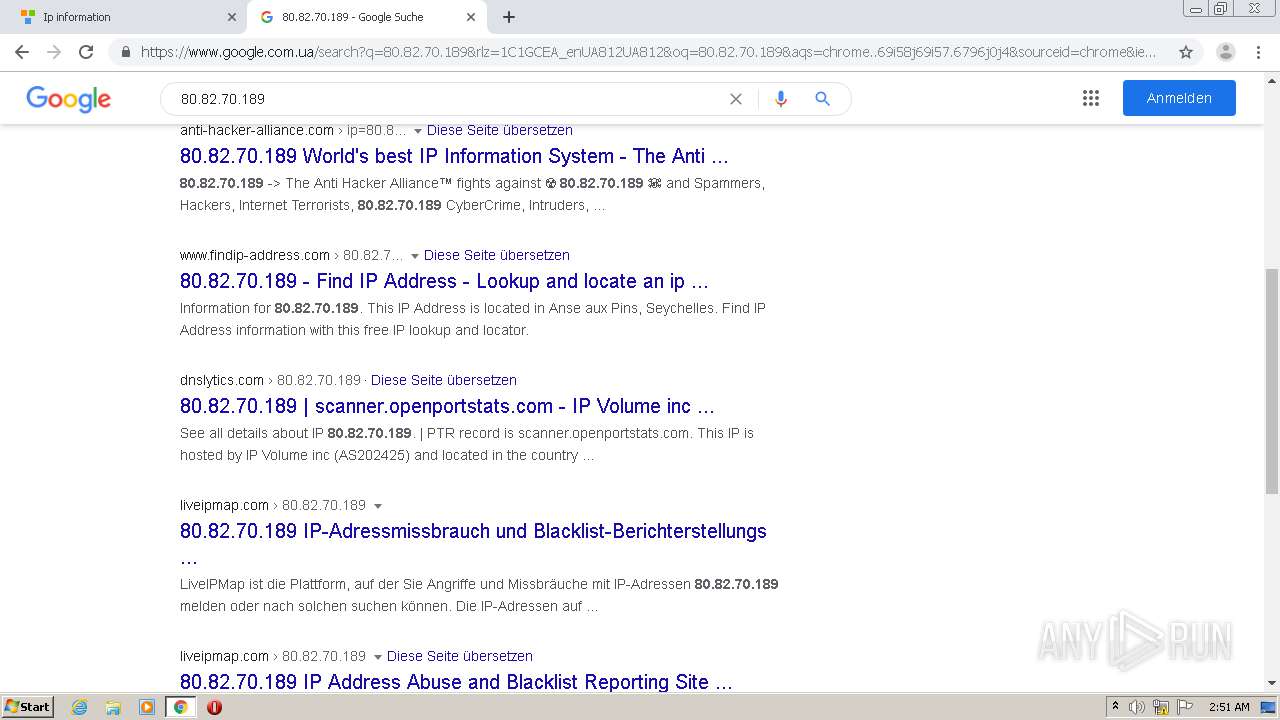Open a new browser tab
The height and width of the screenshot is (720, 1280).
(x=509, y=17)
